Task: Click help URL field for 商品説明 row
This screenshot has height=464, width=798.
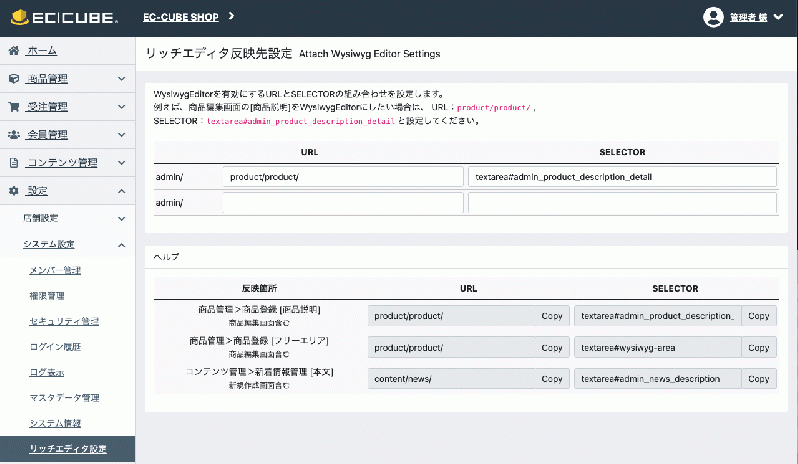Action: [452, 316]
